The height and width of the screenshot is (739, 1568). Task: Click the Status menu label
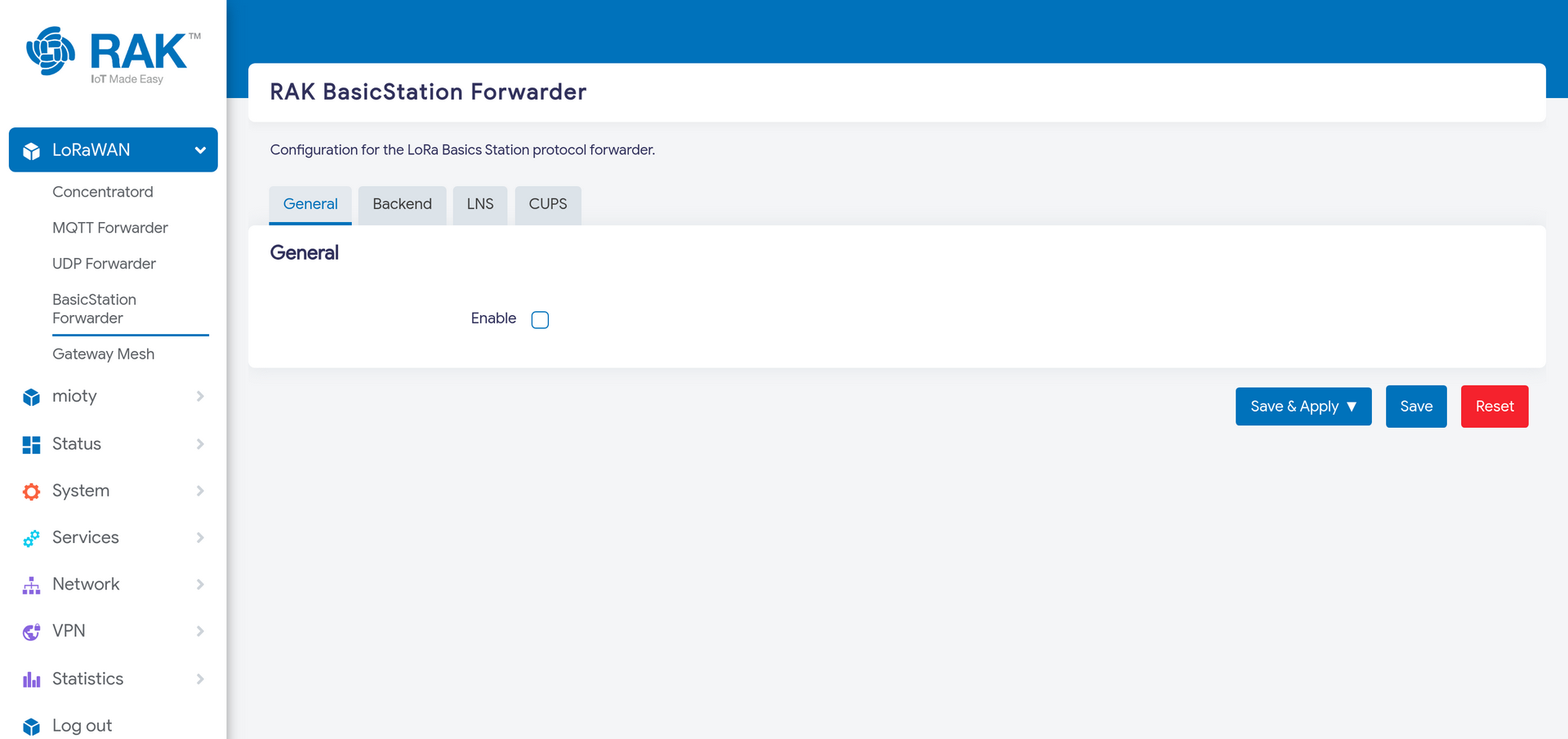pyautogui.click(x=77, y=443)
